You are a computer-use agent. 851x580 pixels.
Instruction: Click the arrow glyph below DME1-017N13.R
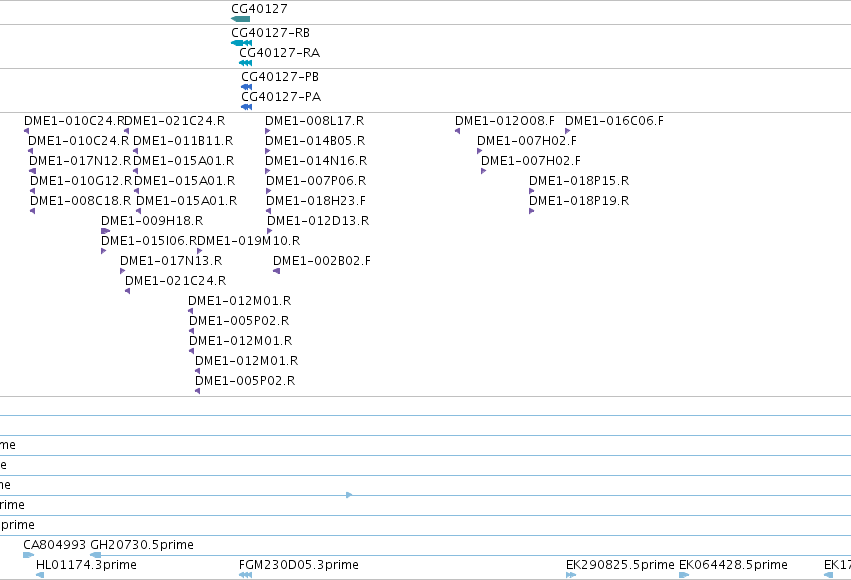(x=123, y=271)
